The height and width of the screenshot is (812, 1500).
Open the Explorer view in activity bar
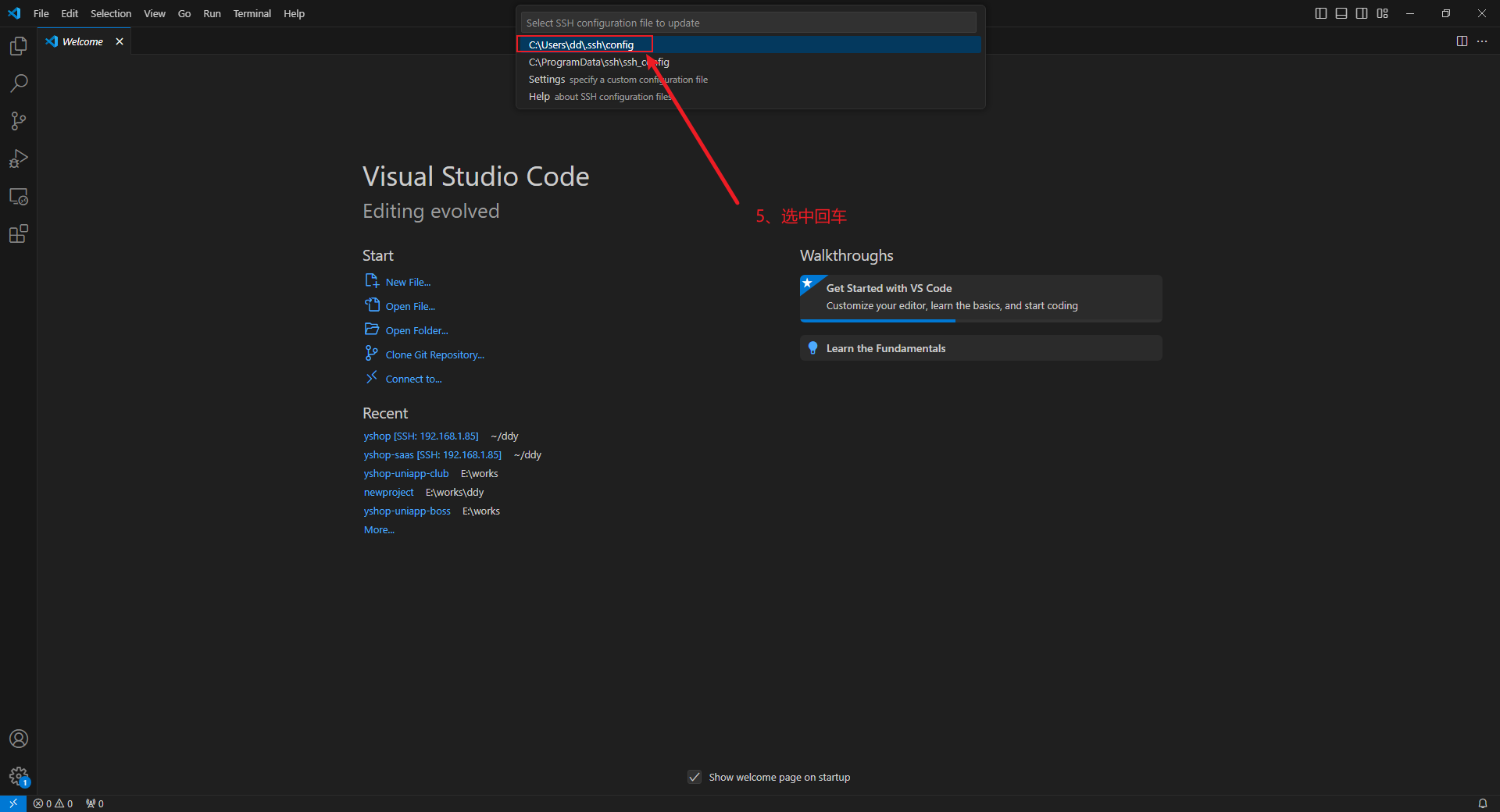(x=19, y=46)
